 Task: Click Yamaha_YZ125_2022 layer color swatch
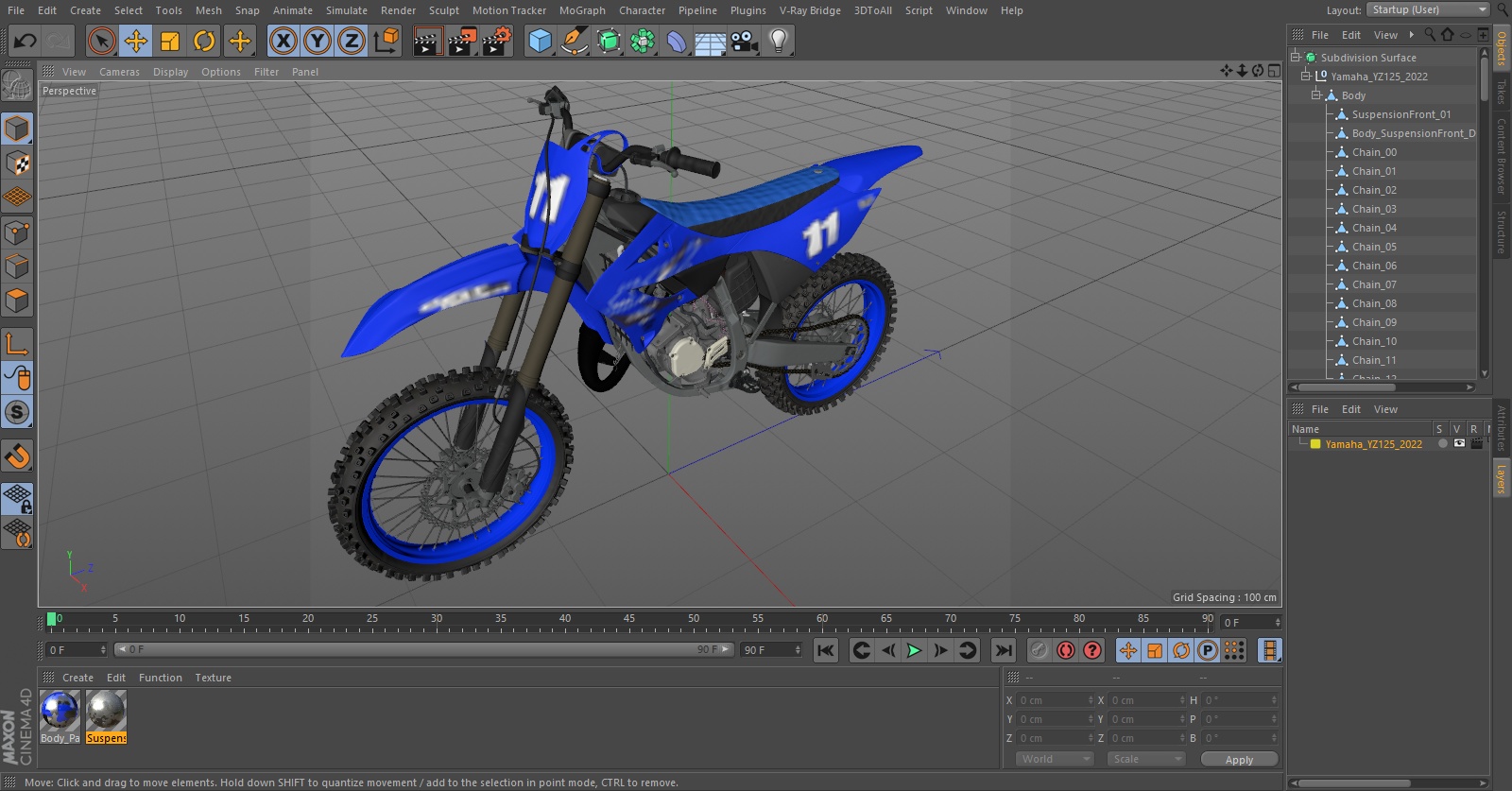(1314, 444)
